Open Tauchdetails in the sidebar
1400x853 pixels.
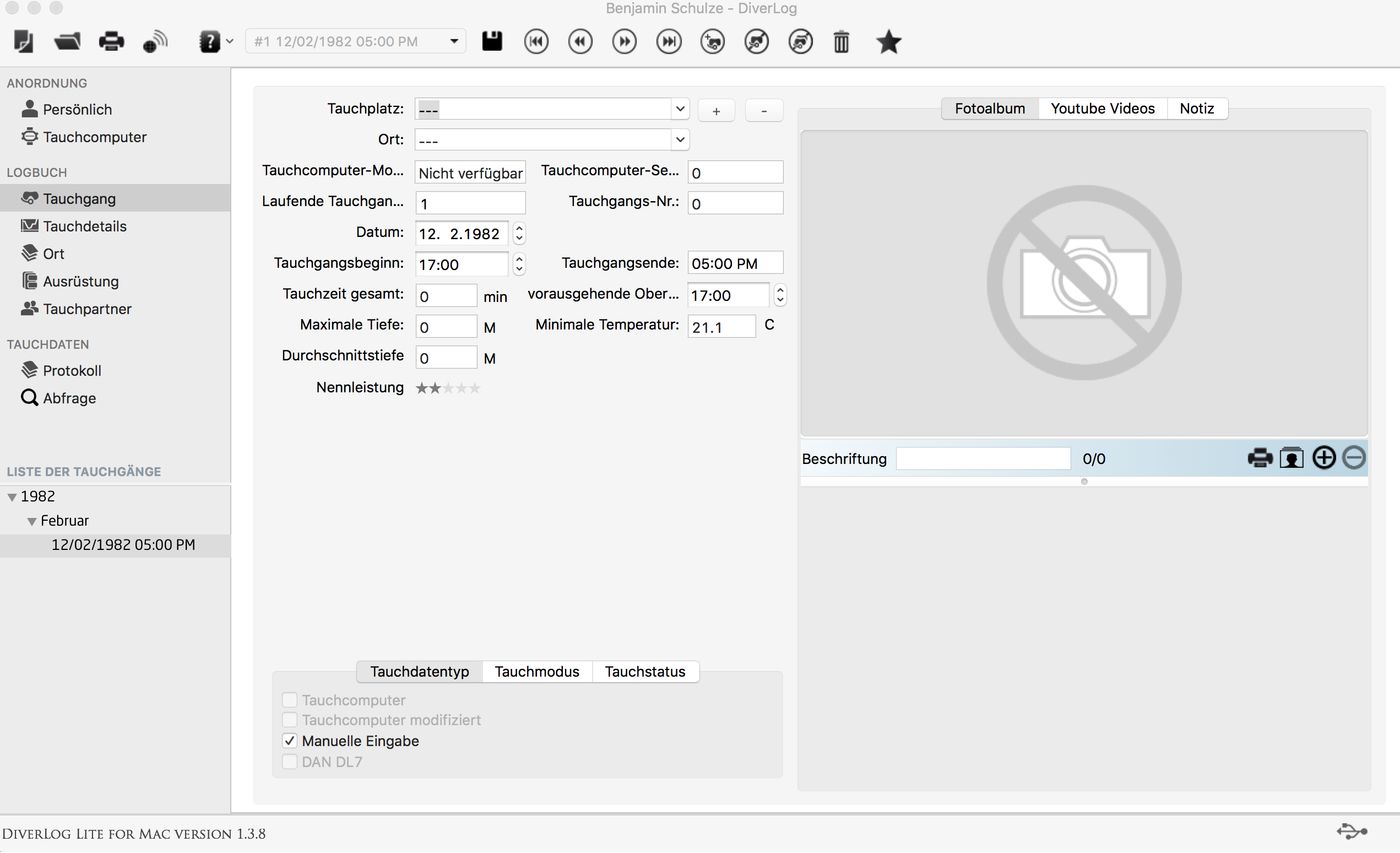85,226
